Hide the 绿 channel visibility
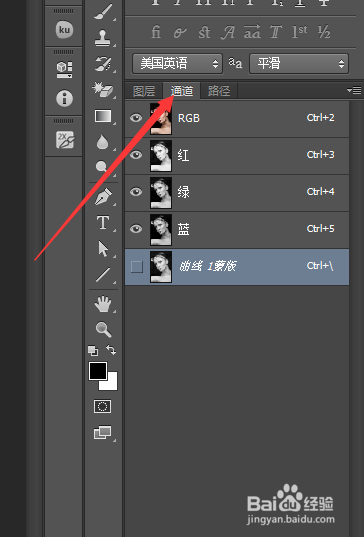The height and width of the screenshot is (537, 364). pos(136,192)
